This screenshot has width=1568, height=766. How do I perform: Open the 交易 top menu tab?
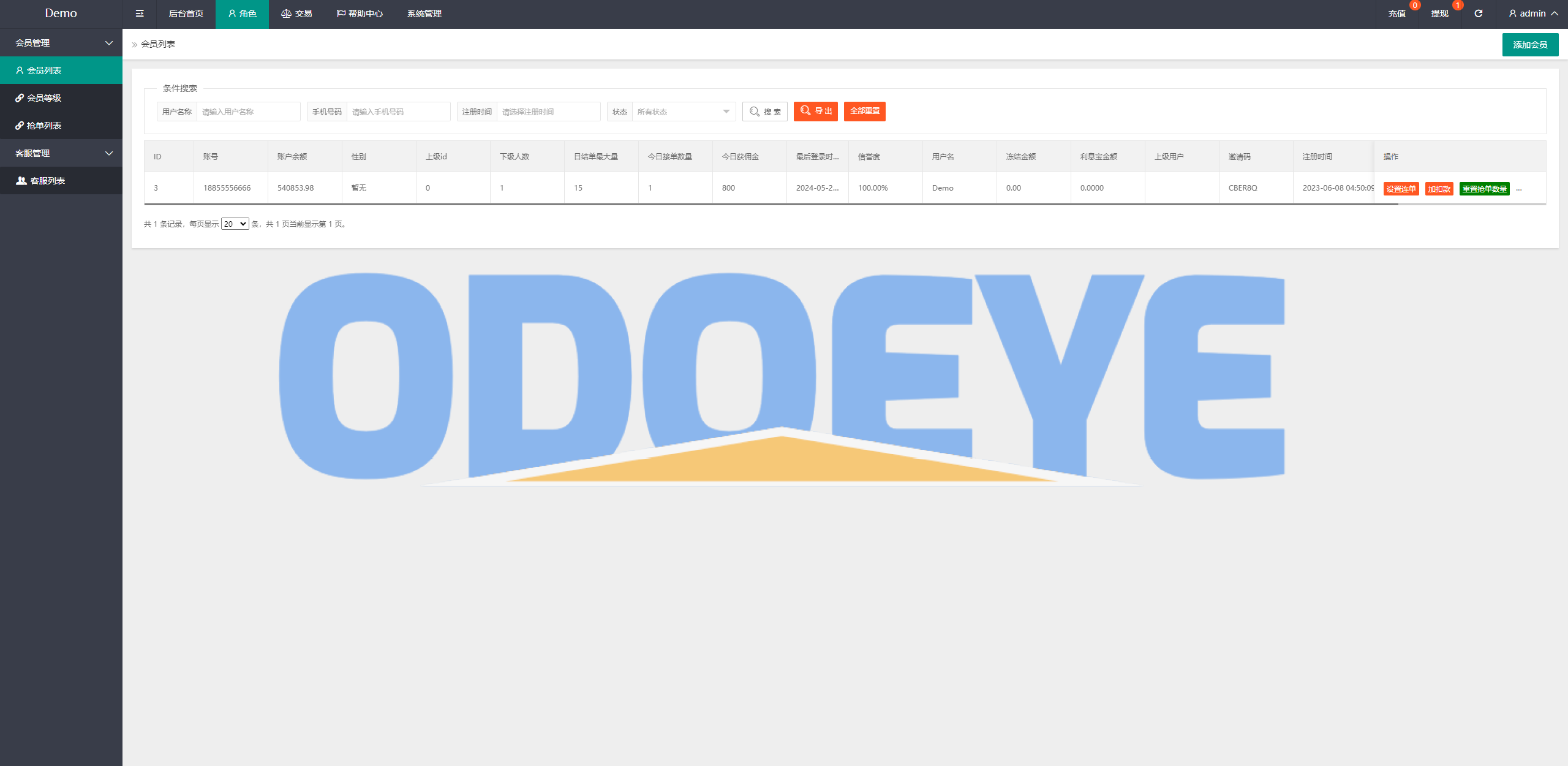click(296, 13)
